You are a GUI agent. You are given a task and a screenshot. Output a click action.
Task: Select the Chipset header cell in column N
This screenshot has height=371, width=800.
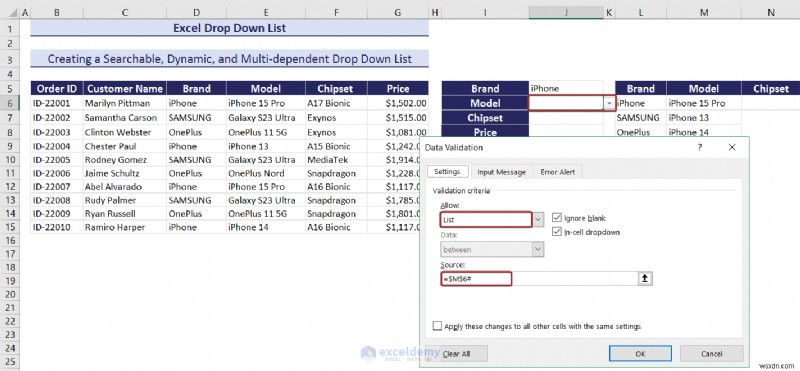[x=770, y=88]
